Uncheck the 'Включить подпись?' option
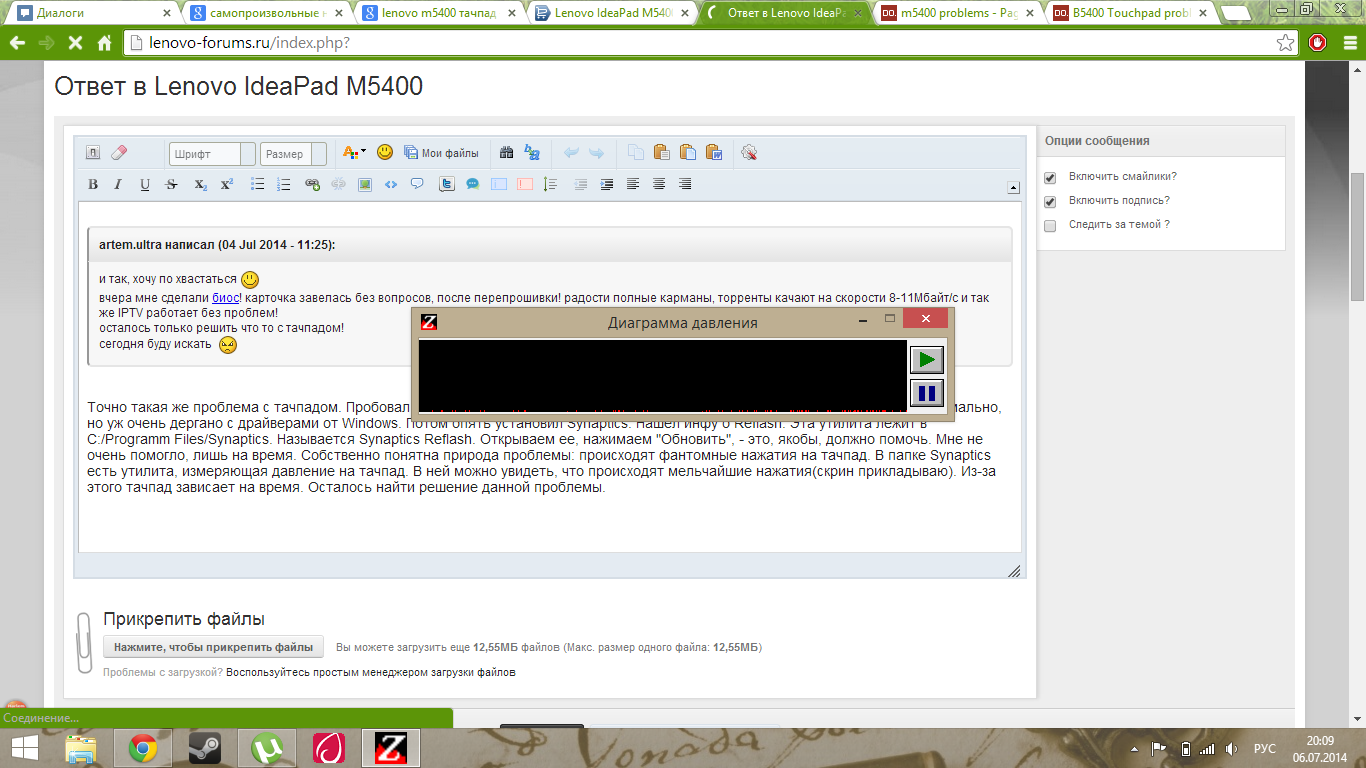Screen dimensions: 1366x768 pos(1050,202)
